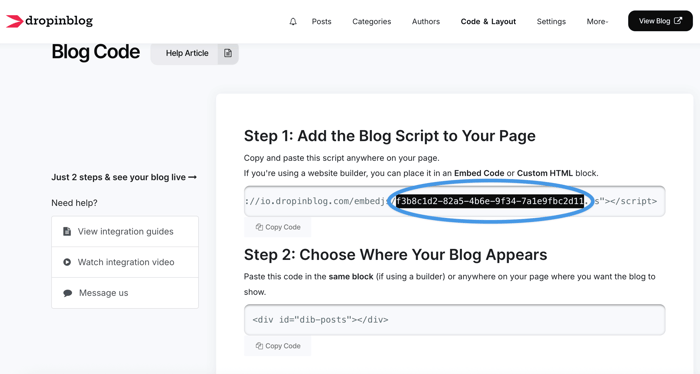Expand the More dropdown menu
Viewport: 700px width, 374px height.
(597, 21)
